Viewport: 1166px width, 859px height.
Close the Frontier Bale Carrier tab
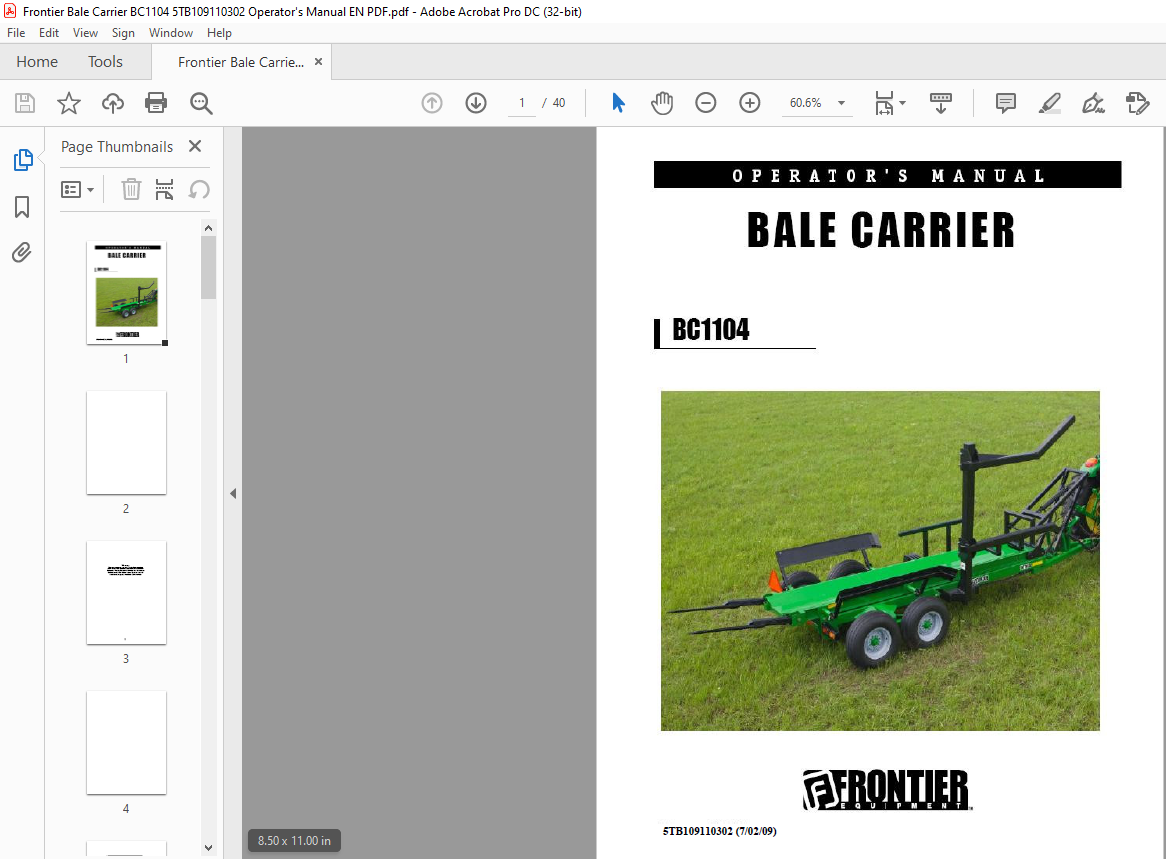coord(318,62)
